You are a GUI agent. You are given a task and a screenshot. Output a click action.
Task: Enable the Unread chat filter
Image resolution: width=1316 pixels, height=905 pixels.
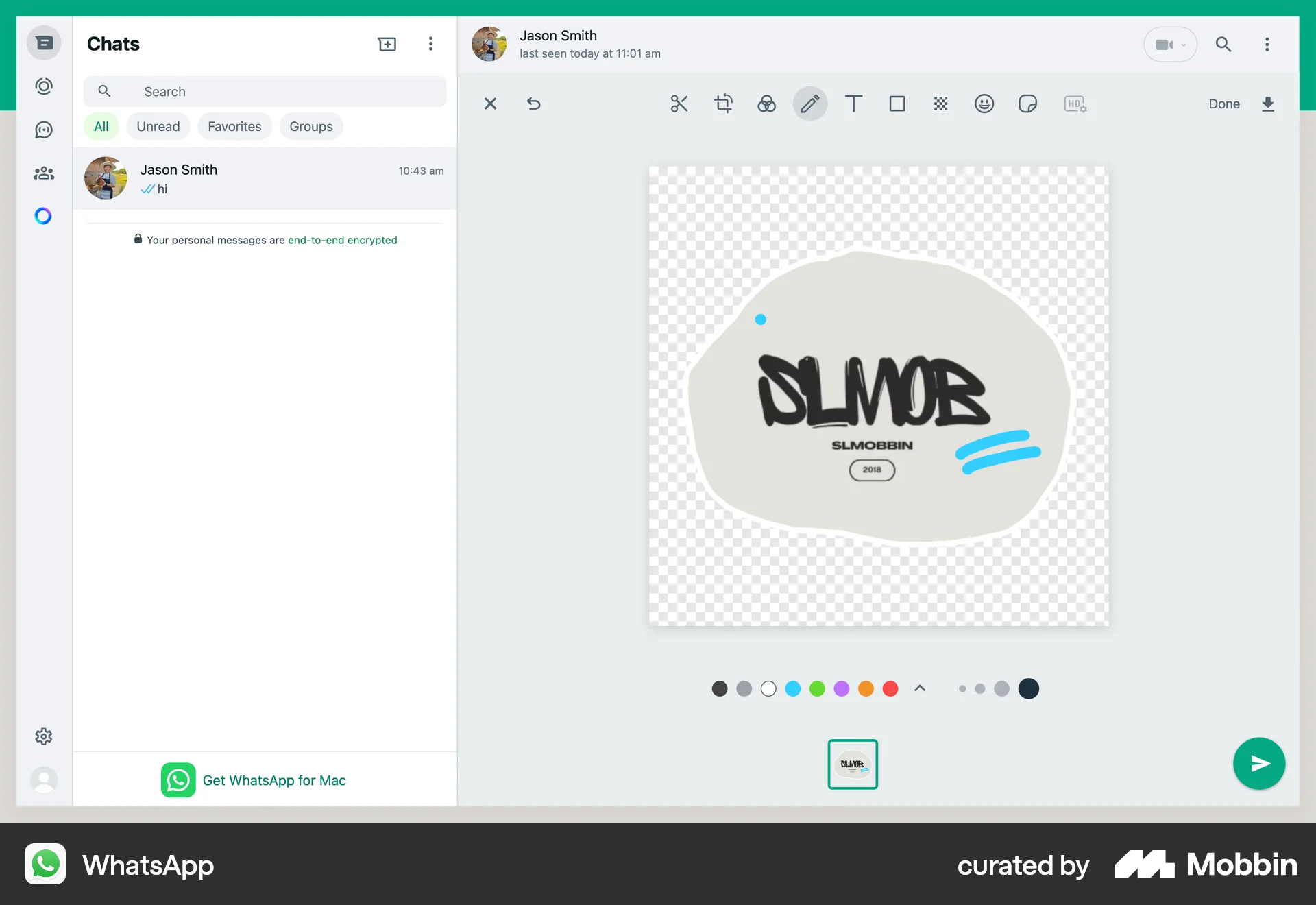(x=158, y=126)
